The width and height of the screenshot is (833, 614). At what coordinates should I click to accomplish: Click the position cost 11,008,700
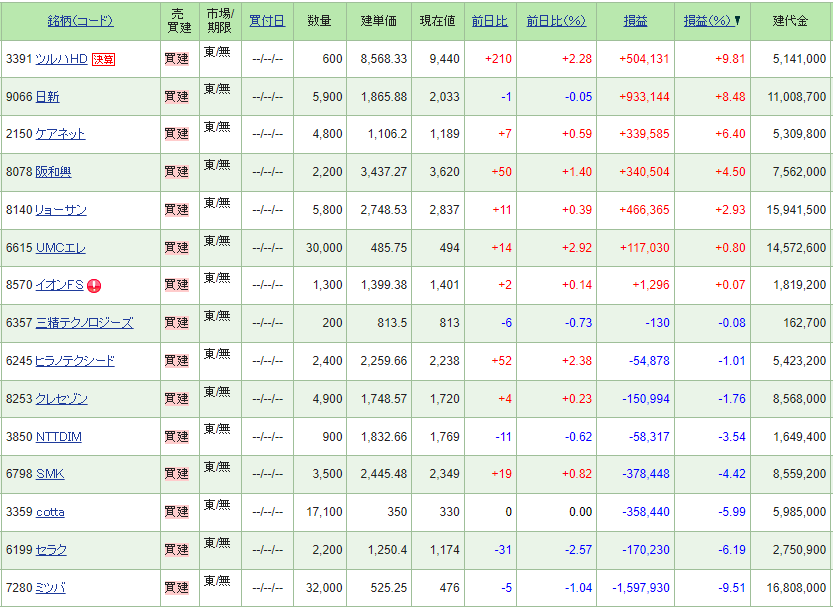[796, 97]
